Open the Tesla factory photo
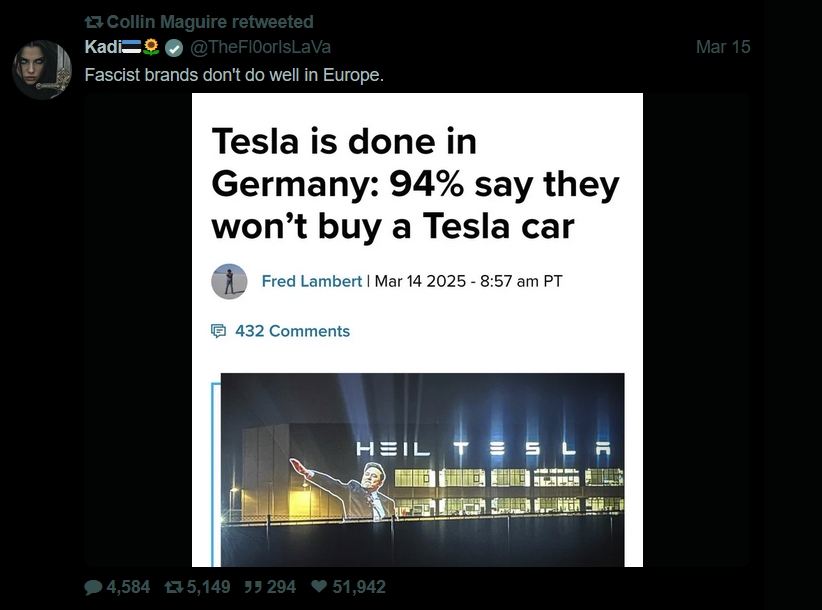Image resolution: width=822 pixels, height=610 pixels. click(x=422, y=469)
